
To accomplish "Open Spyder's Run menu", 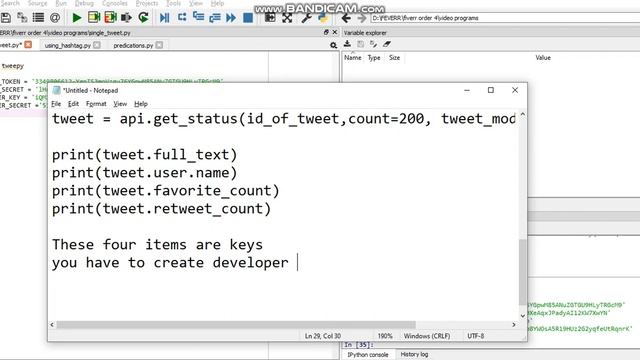I will 61,3.
